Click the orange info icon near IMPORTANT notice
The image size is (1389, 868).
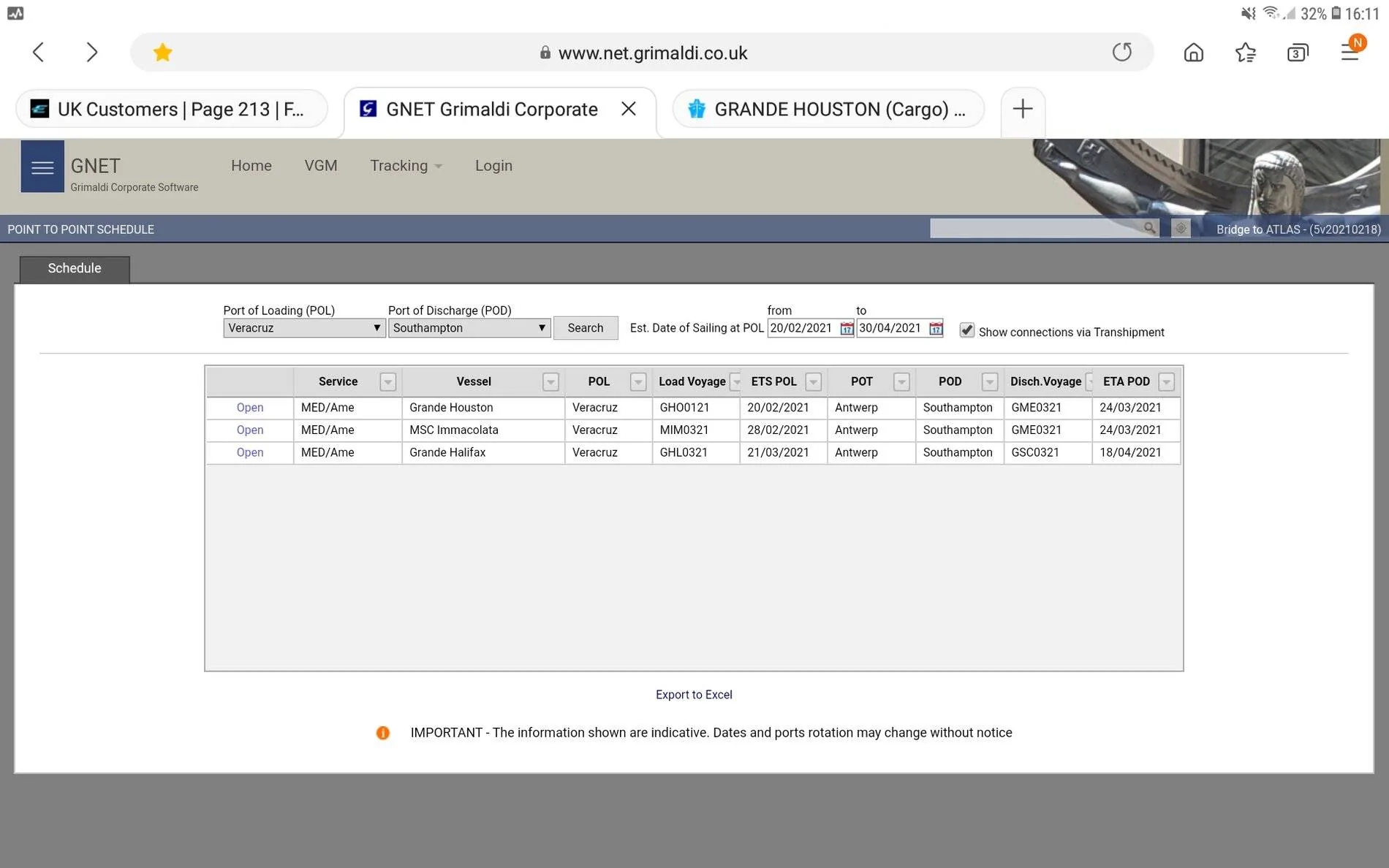(382, 733)
